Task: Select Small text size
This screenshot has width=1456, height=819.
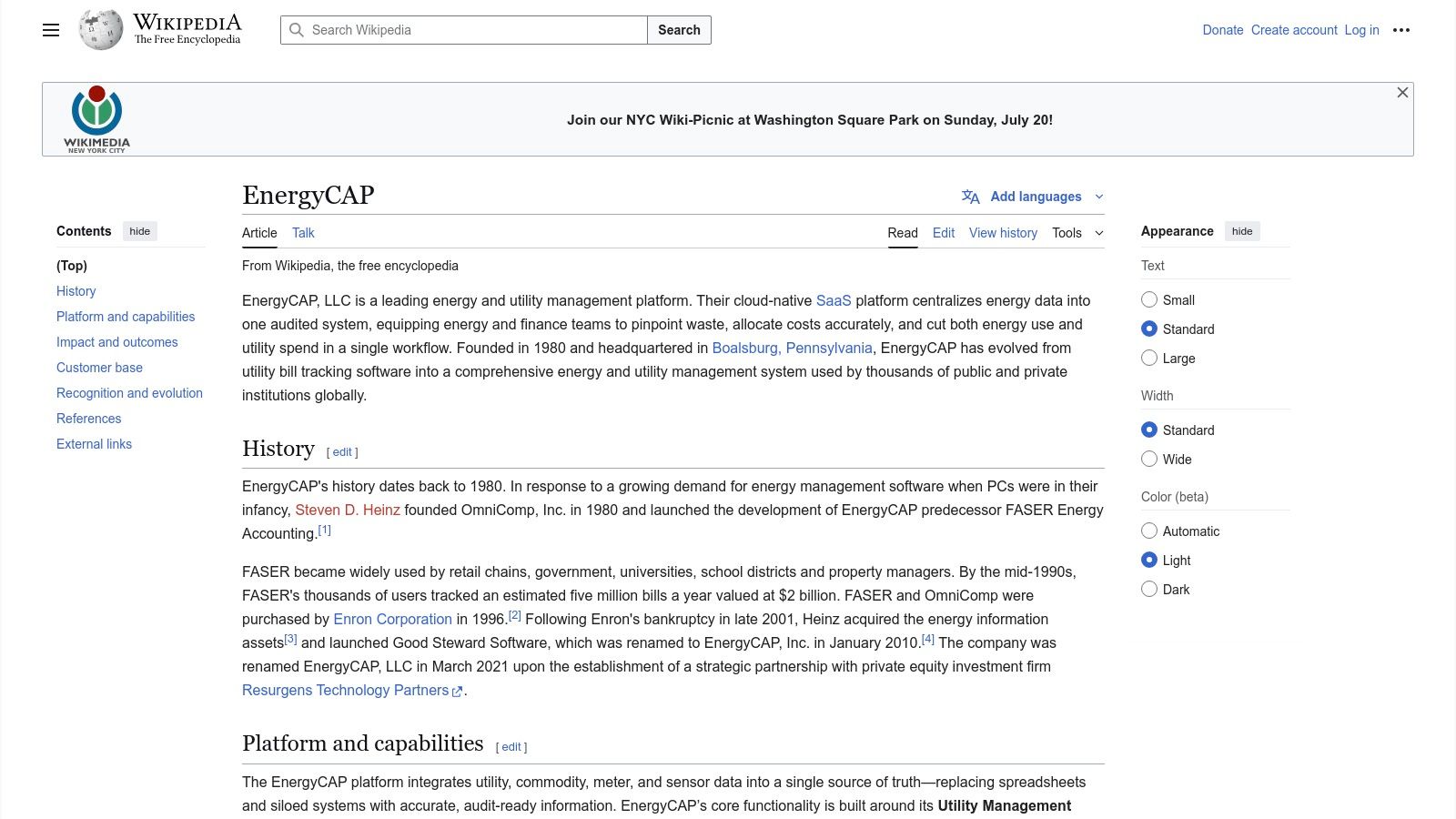Action: (1149, 299)
